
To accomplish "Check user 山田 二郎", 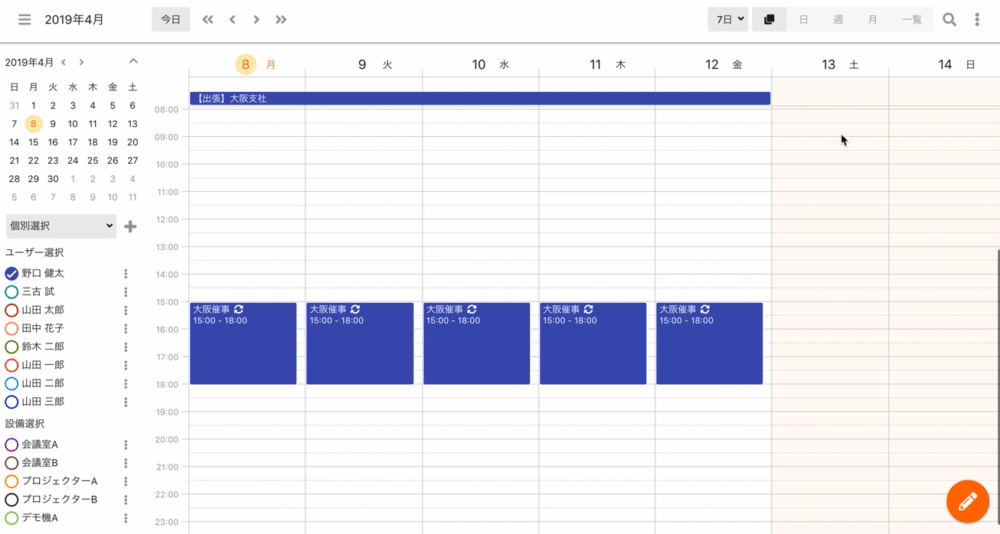I will coord(11,384).
